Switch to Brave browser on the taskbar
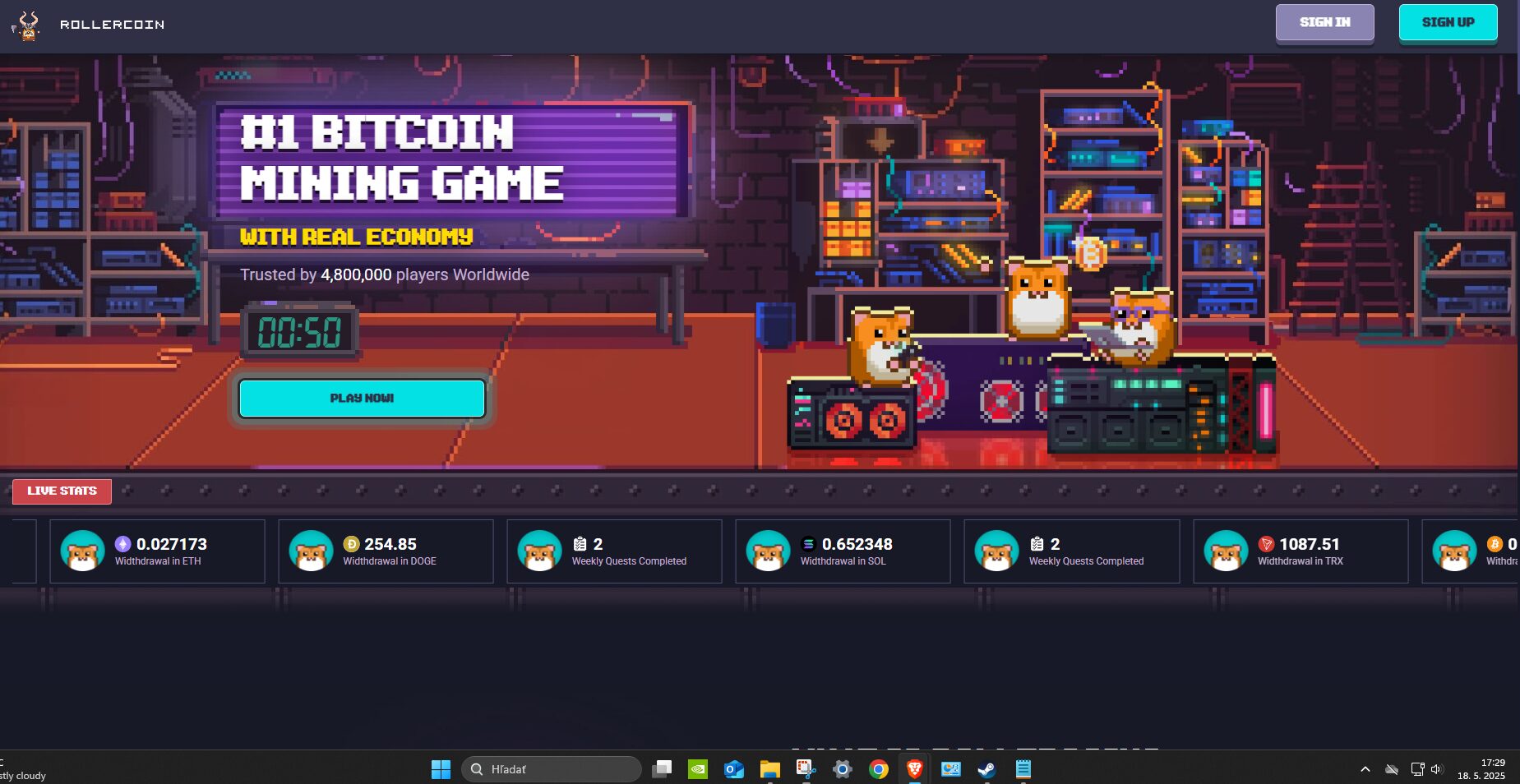This screenshot has width=1520, height=784. (x=915, y=769)
